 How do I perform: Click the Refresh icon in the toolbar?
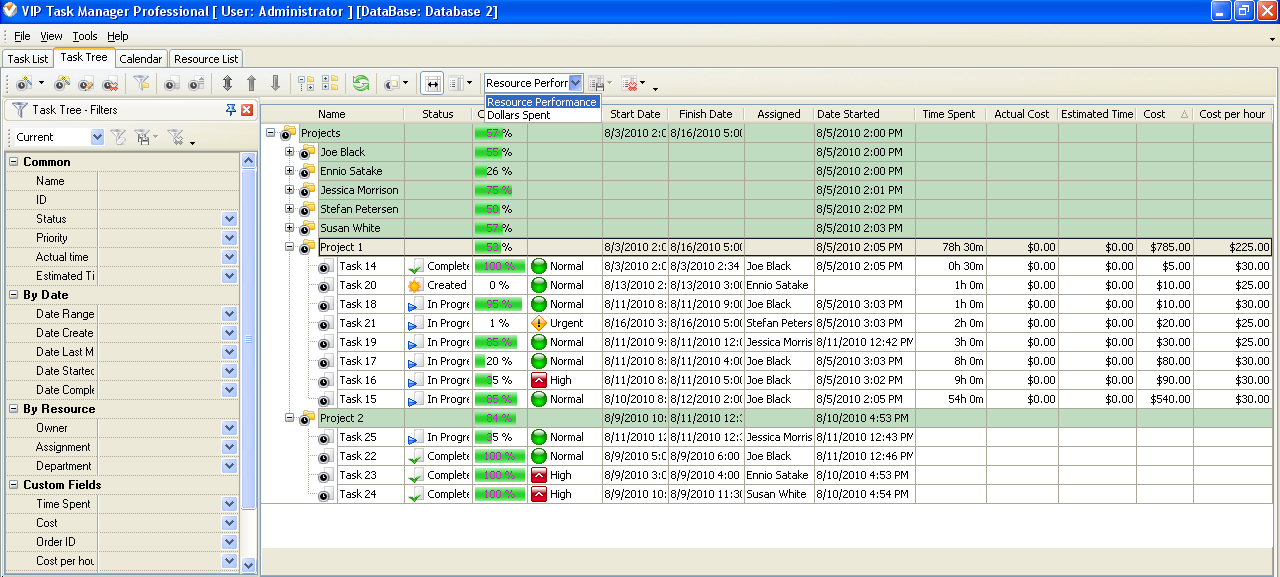coord(361,84)
